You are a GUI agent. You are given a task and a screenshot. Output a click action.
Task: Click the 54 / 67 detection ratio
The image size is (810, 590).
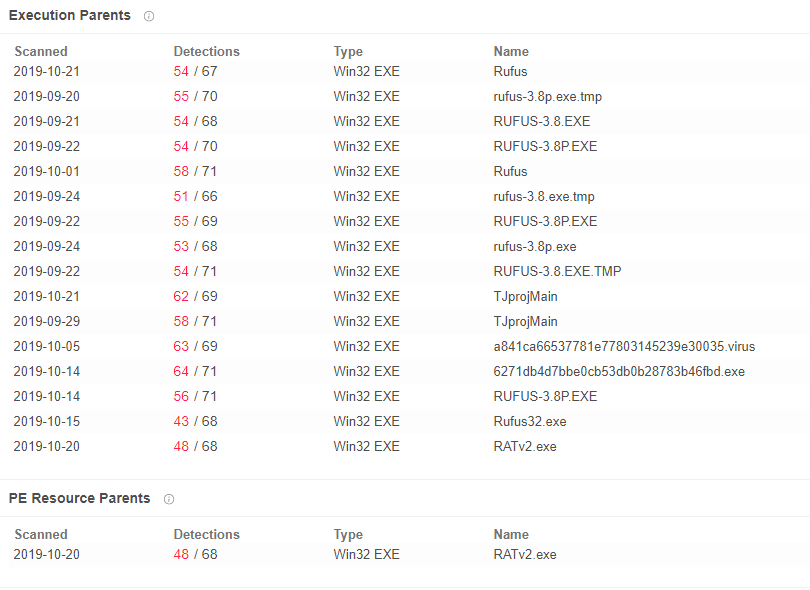pos(195,71)
